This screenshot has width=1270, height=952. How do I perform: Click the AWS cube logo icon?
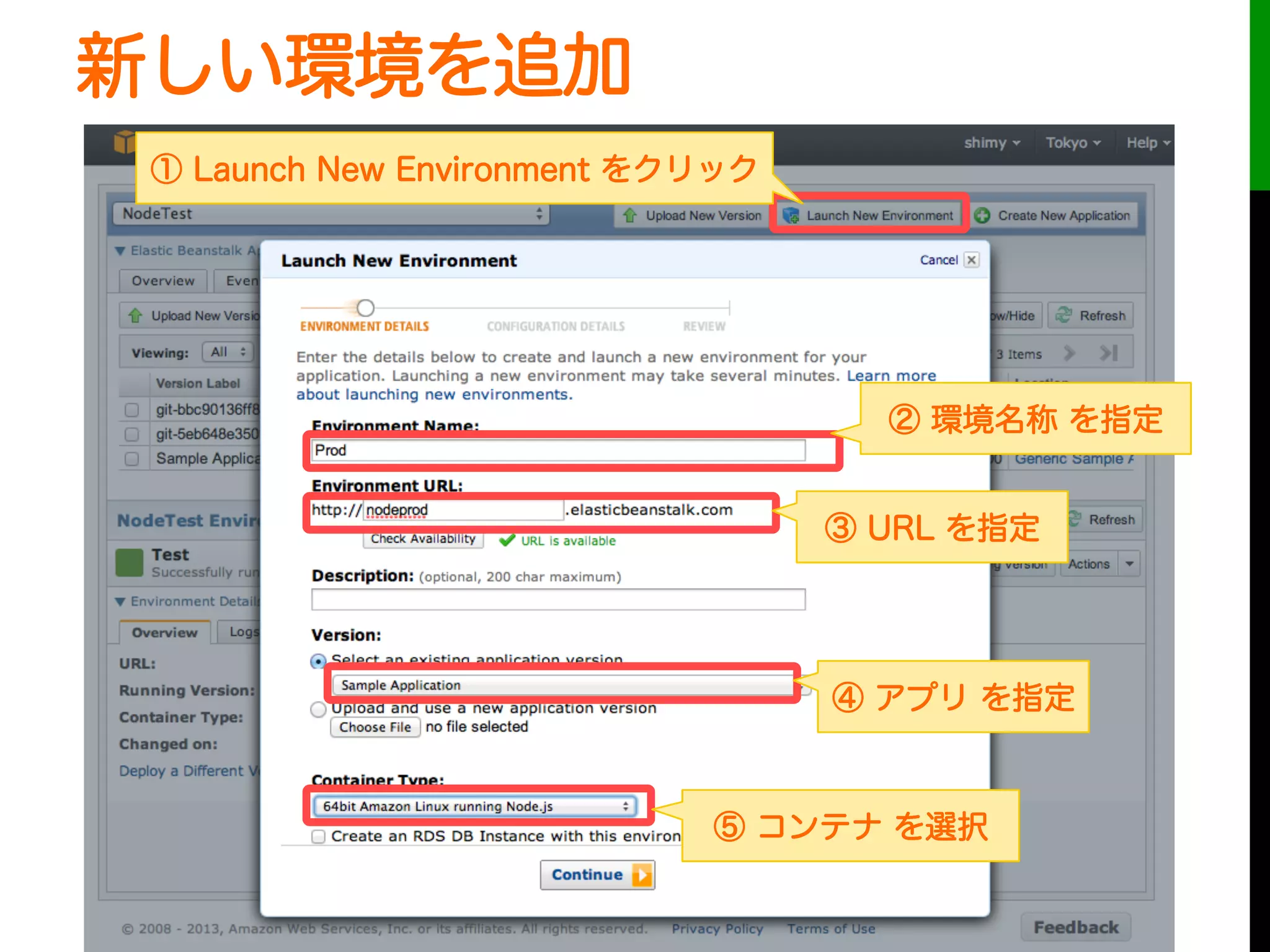(124, 143)
